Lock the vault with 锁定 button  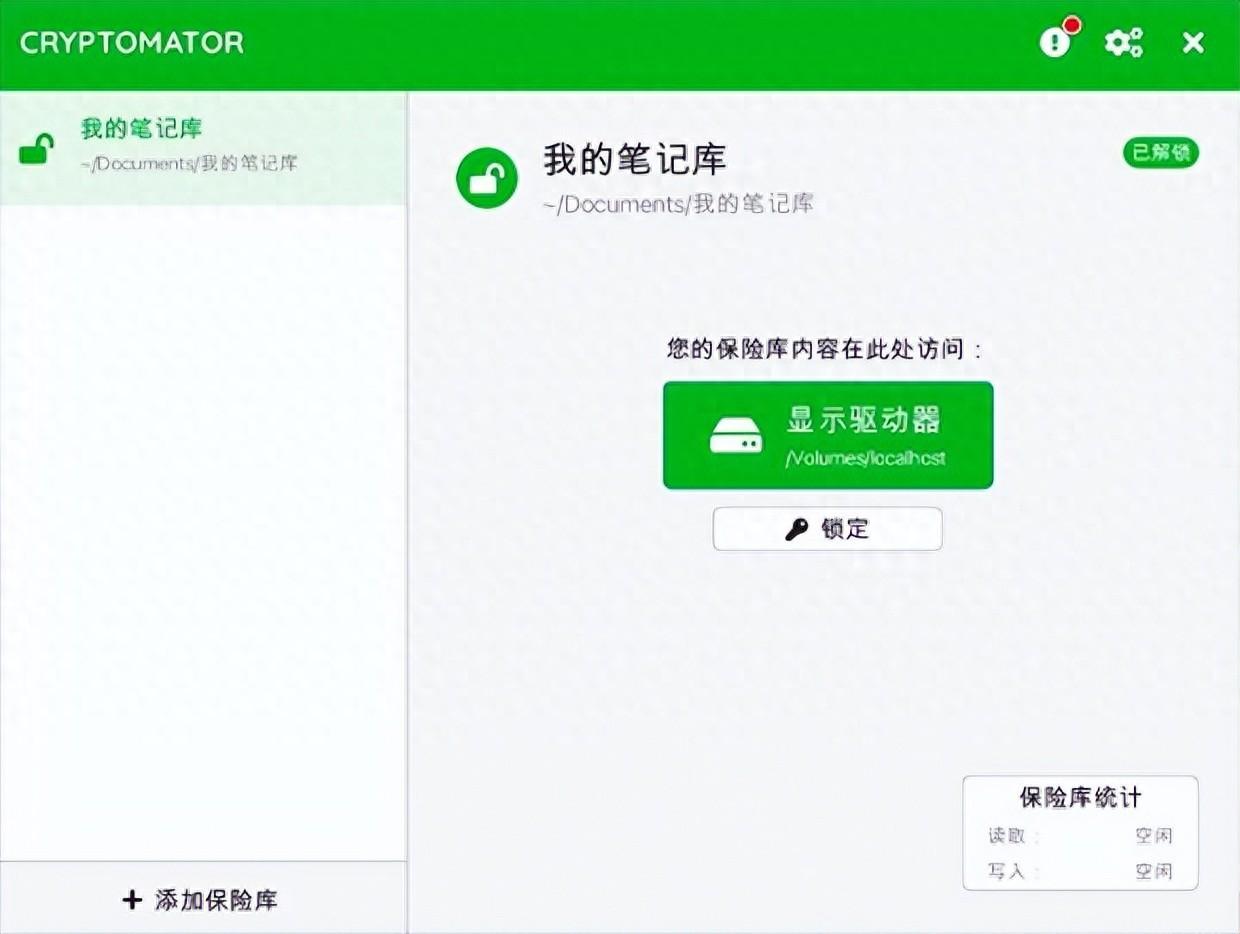tap(827, 529)
